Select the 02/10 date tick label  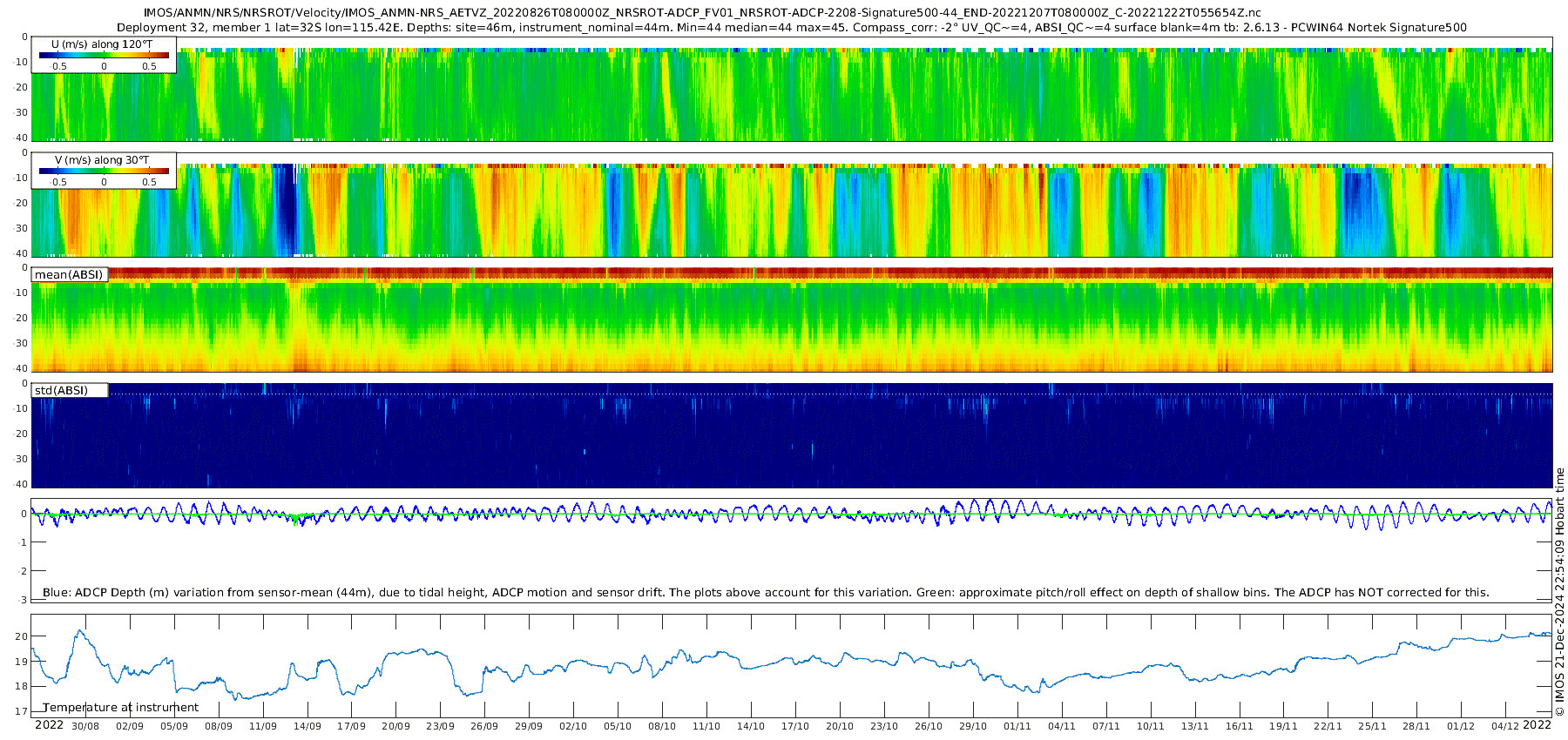click(x=573, y=726)
